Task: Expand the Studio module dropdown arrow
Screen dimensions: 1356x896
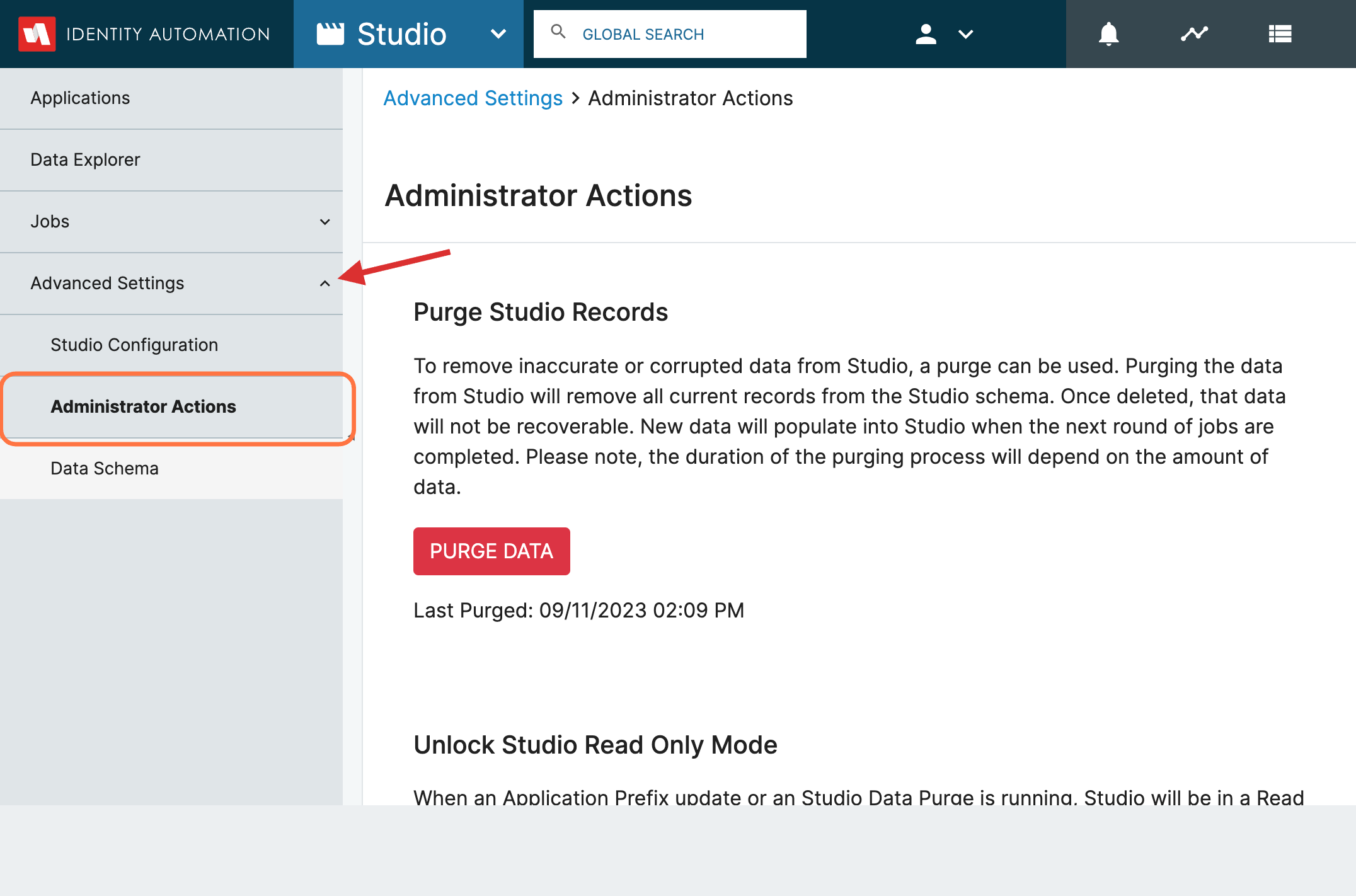Action: coord(498,34)
